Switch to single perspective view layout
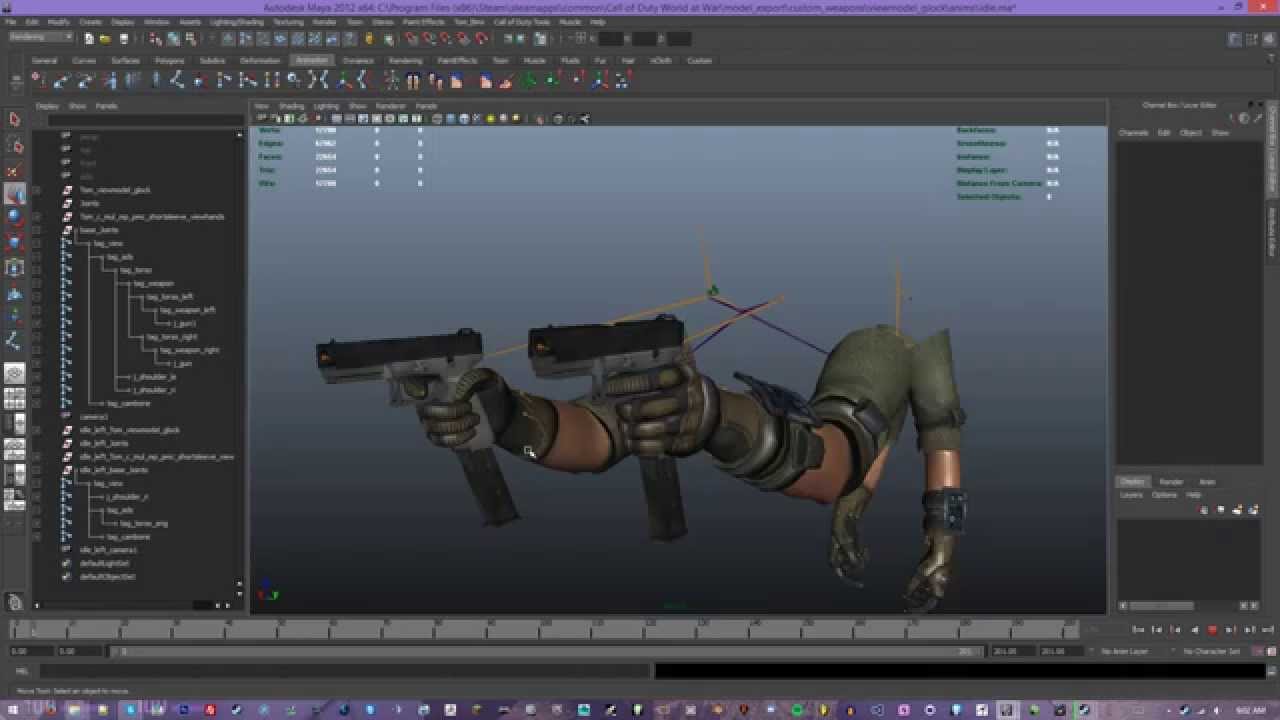 pos(14,373)
